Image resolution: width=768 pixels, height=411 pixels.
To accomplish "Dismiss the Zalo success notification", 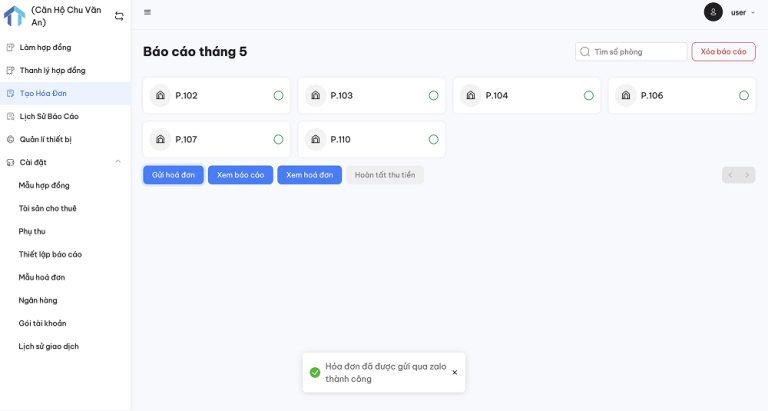I will (454, 372).
